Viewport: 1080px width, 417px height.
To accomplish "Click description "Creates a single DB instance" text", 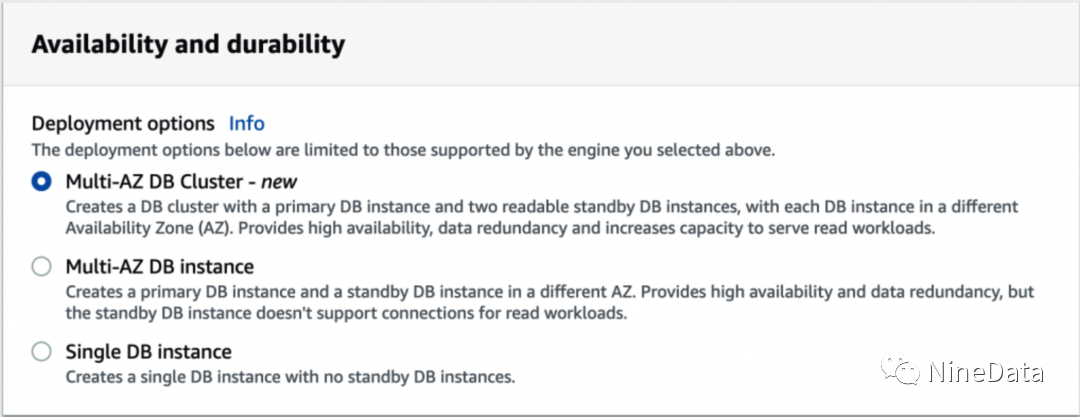I will (289, 377).
